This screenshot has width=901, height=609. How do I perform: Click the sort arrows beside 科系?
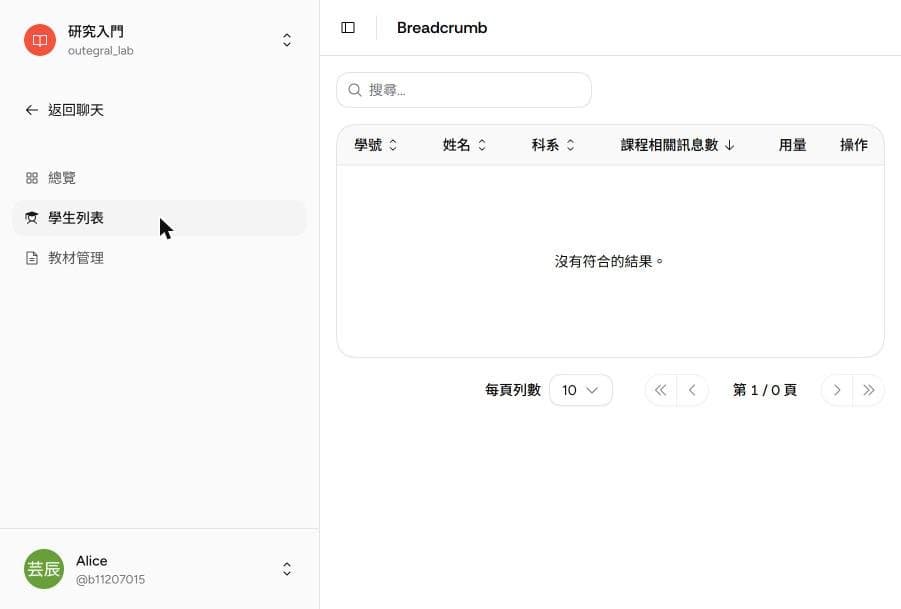571,145
